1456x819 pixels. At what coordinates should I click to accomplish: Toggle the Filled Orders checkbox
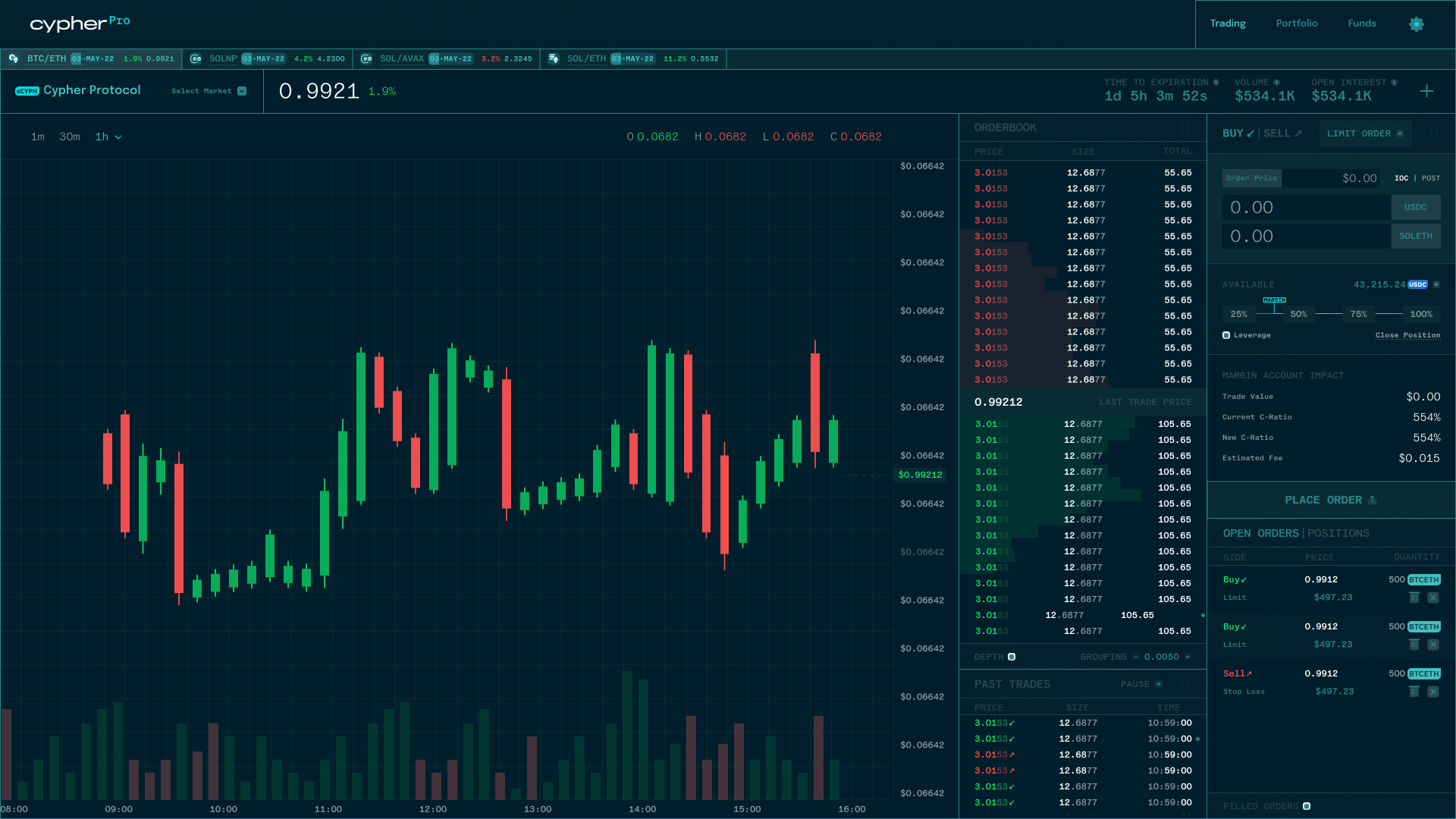coord(1307,806)
